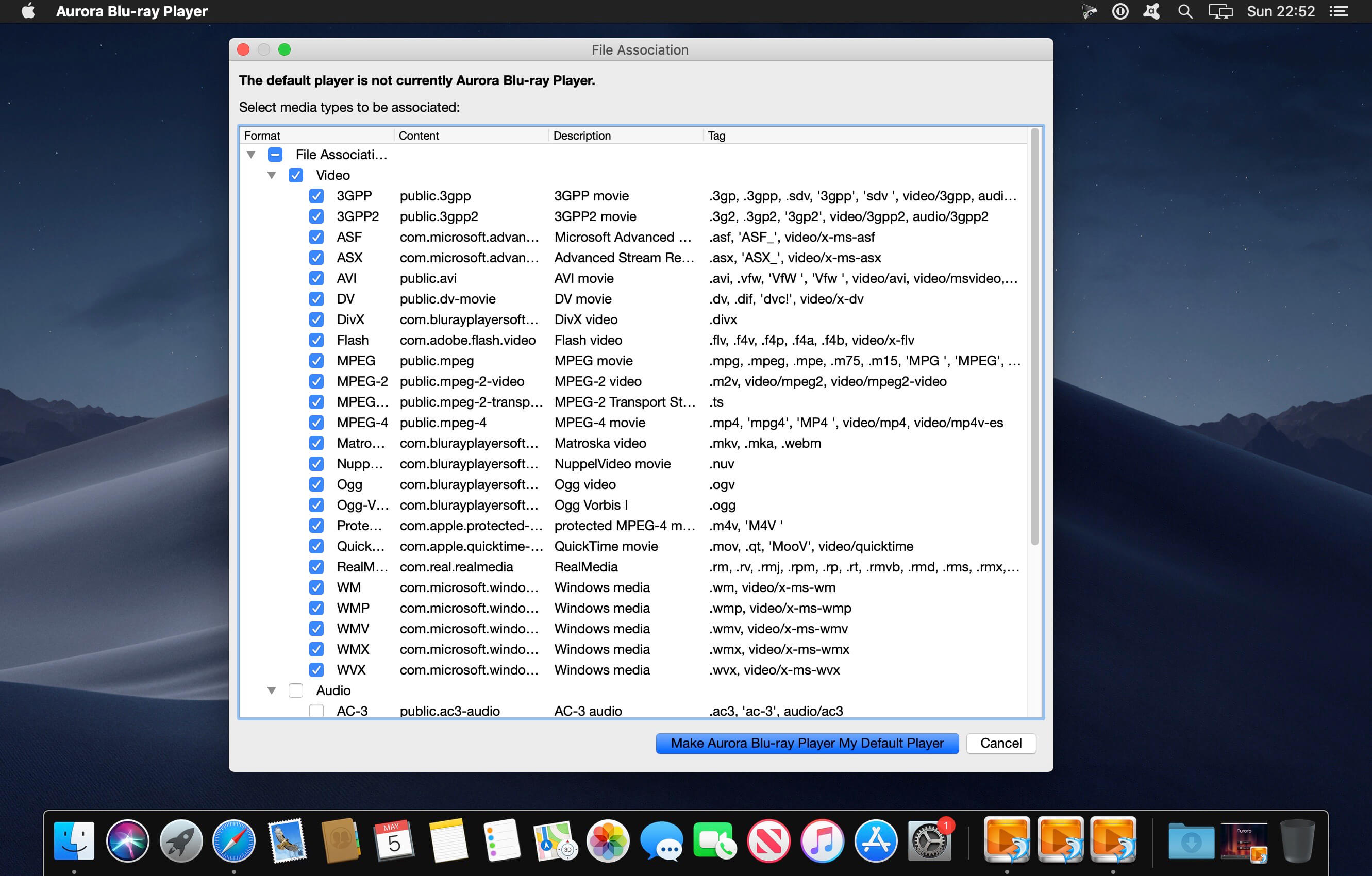Select the 'QuickTime movie' description cell
Screen dimensions: 1372x876
pos(606,546)
